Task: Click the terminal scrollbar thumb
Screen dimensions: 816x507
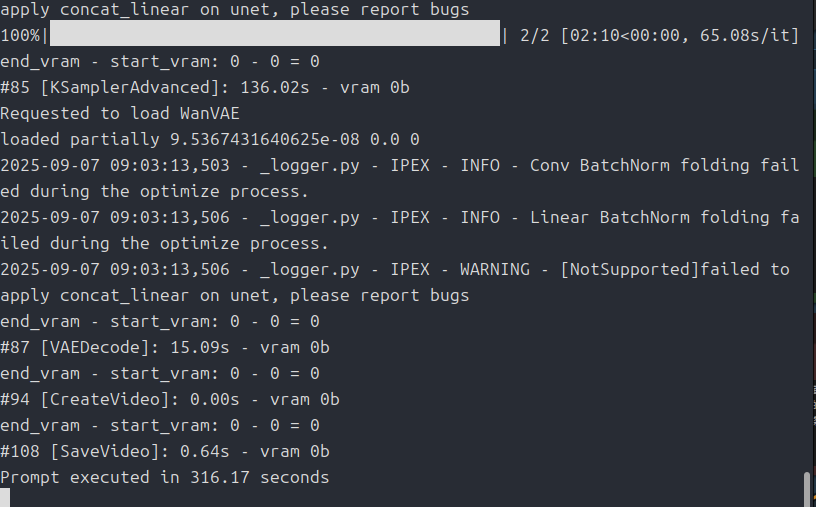Action: [808, 489]
